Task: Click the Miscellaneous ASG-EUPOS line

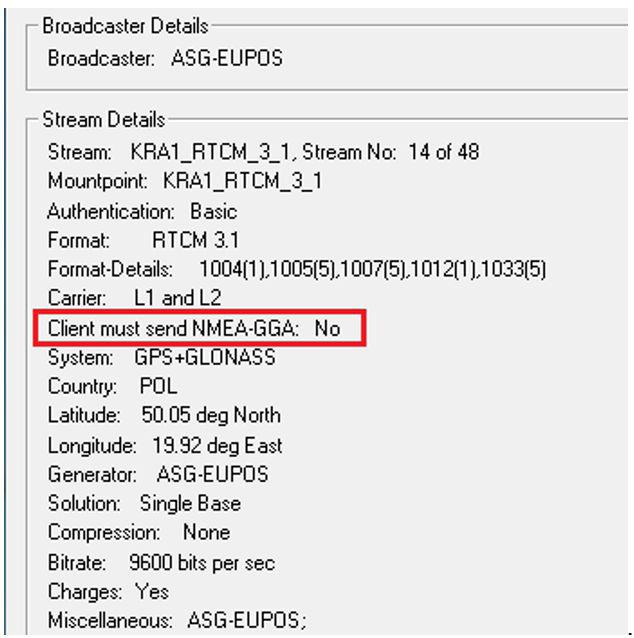Action: [x=177, y=620]
